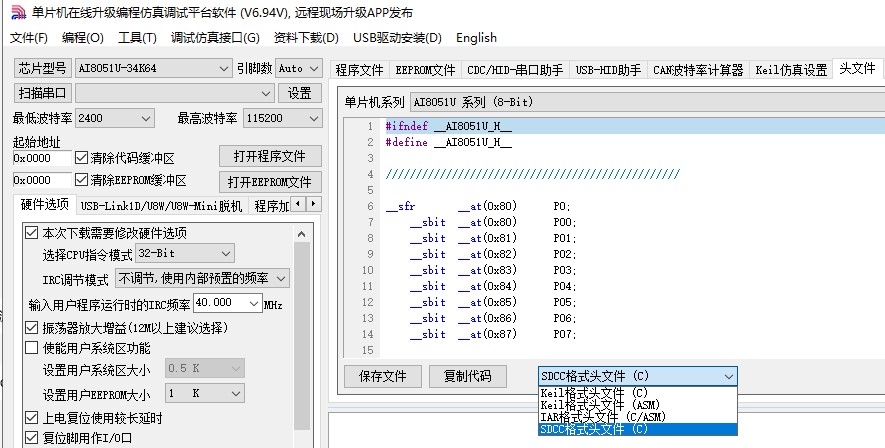
Task: Select the 硬件选项 tab
Action: pos(45,205)
